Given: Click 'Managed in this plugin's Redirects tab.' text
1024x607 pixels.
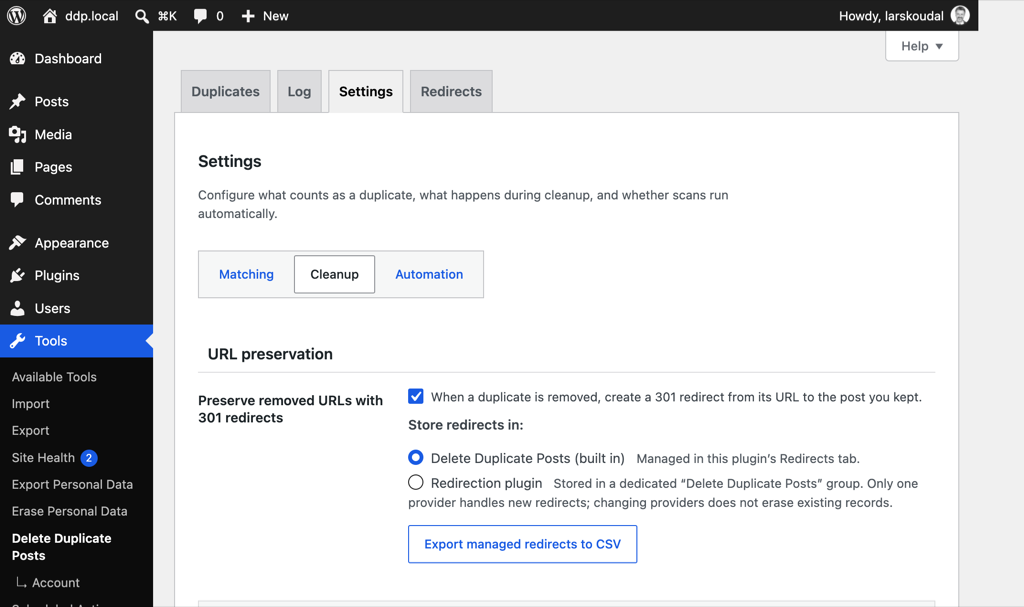Looking at the screenshot, I should tap(748, 459).
